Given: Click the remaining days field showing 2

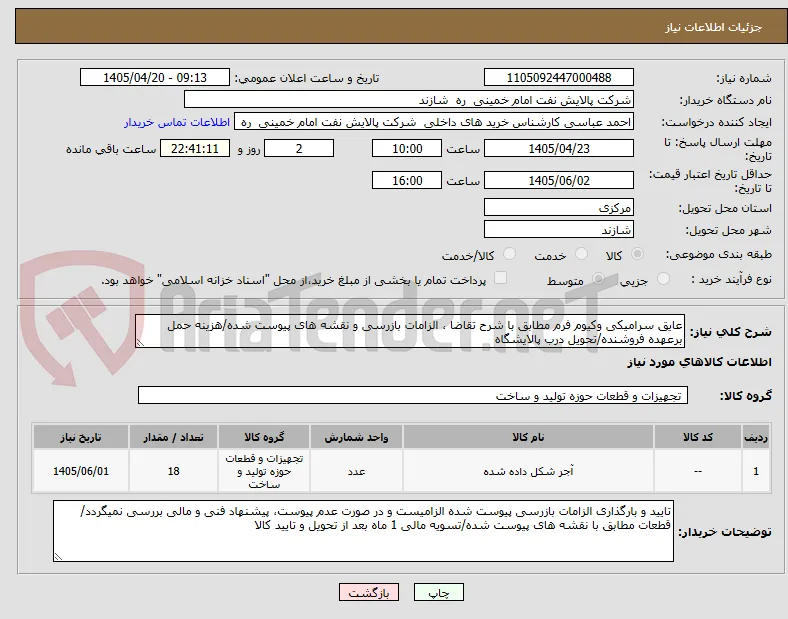Looking at the screenshot, I should coord(299,149).
